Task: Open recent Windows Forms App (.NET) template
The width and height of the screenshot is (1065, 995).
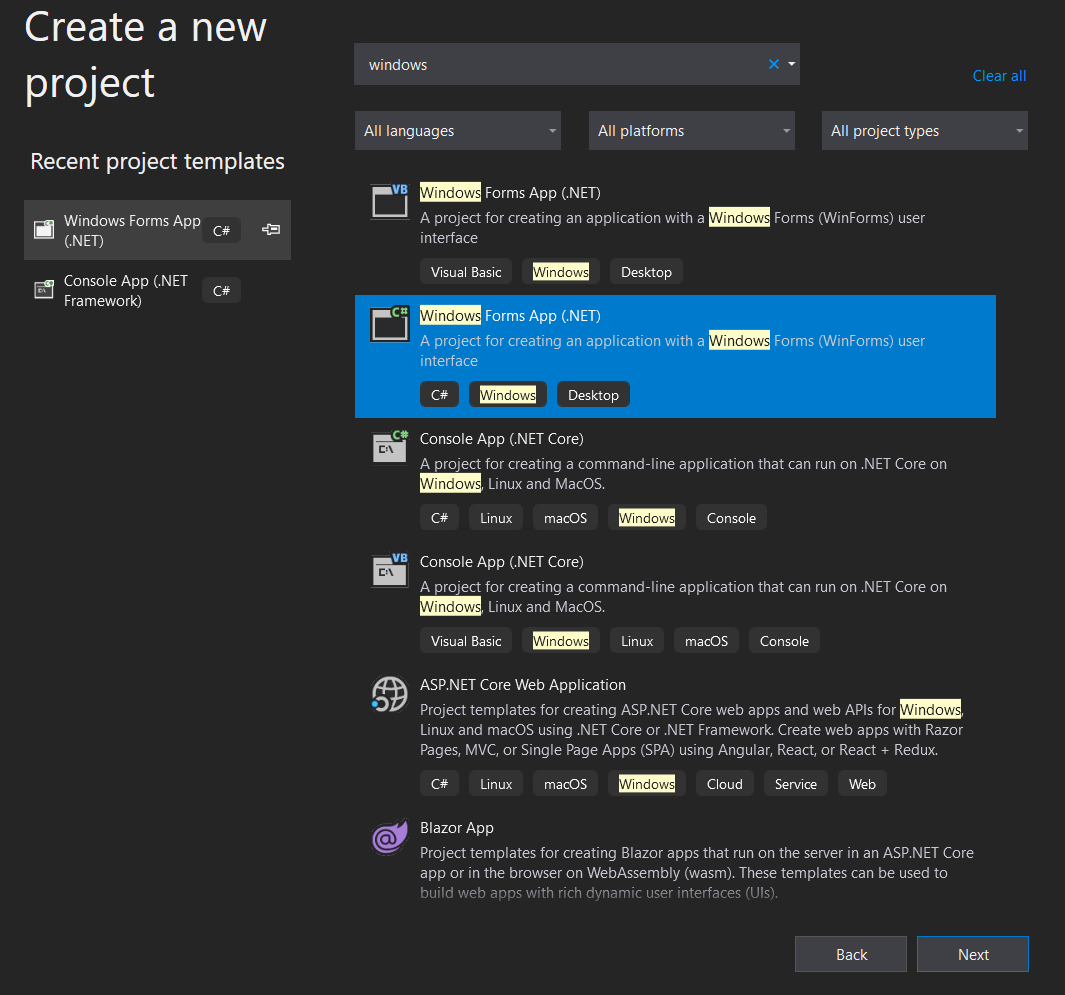Action: click(x=158, y=230)
